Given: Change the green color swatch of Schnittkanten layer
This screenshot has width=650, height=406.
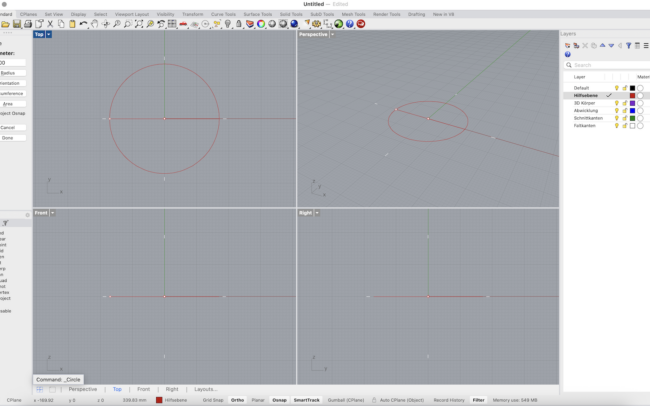Looking at the screenshot, I should pyautogui.click(x=632, y=118).
